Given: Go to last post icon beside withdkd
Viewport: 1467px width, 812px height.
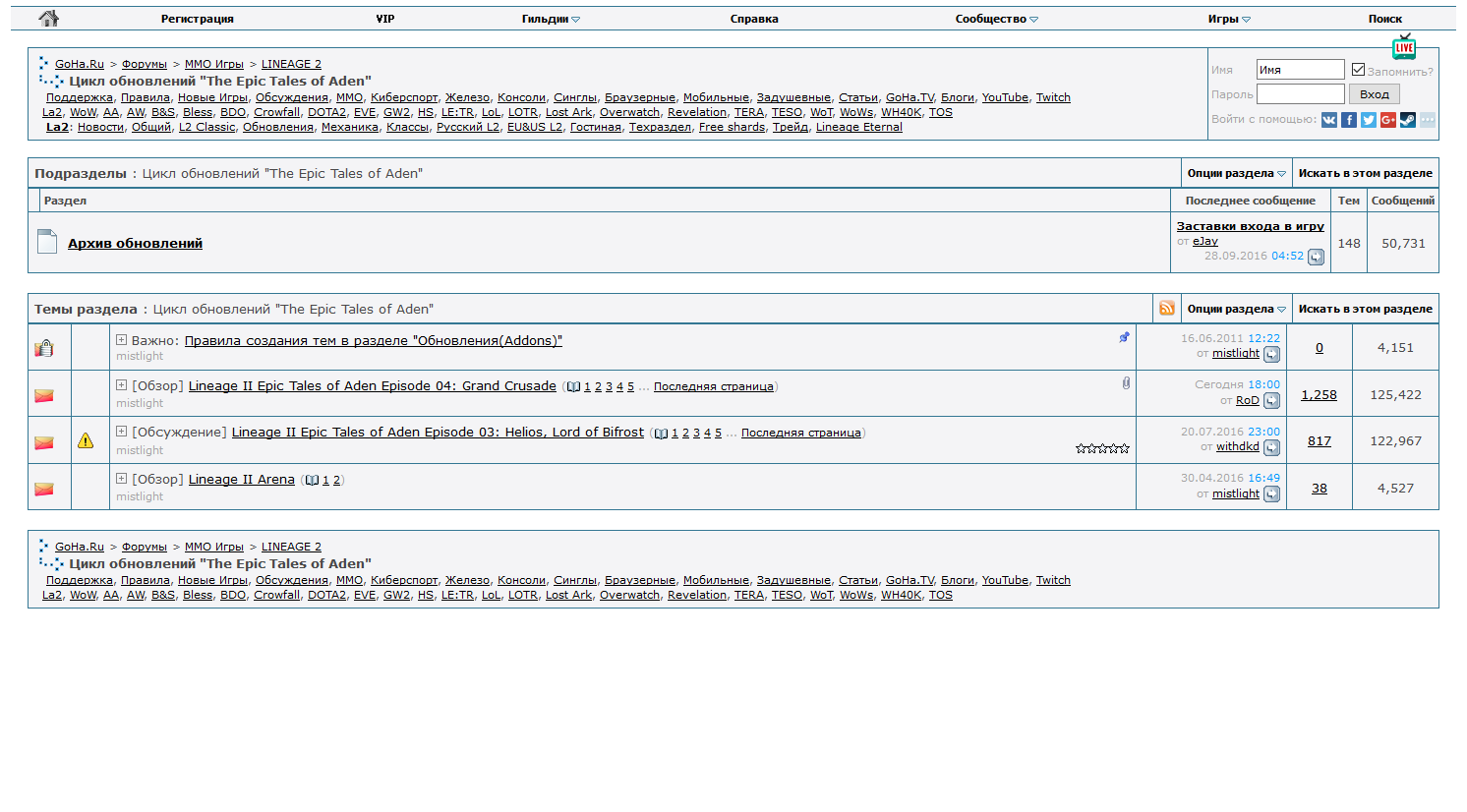Looking at the screenshot, I should 1271,447.
